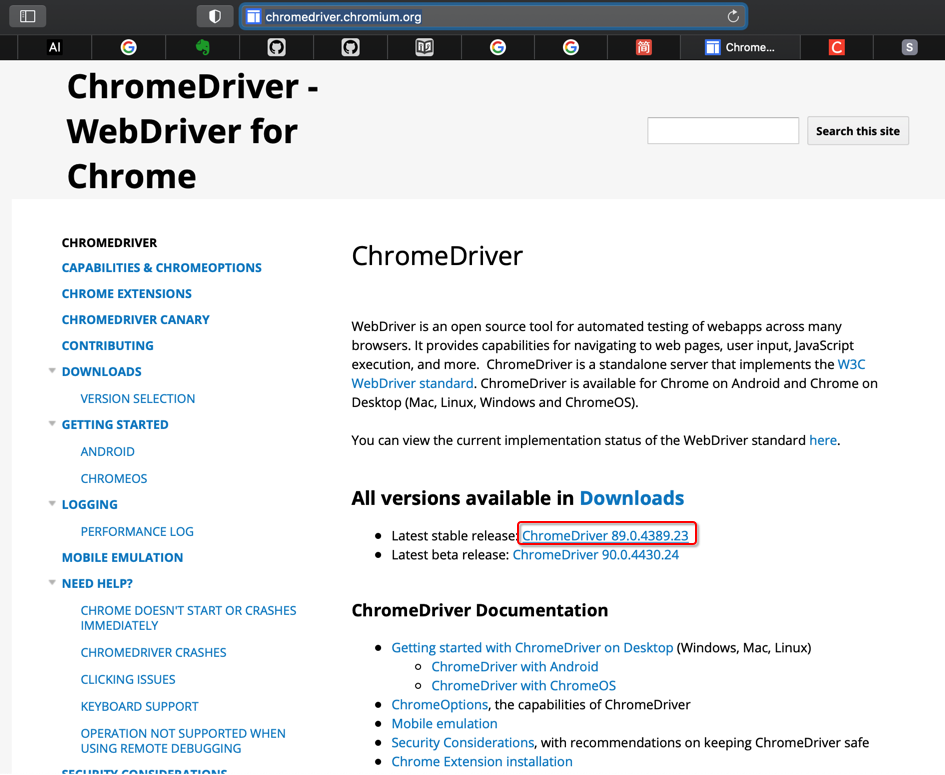
Task: Open ChromeDriver 90.0.4430.24 beta release link
Action: (595, 555)
